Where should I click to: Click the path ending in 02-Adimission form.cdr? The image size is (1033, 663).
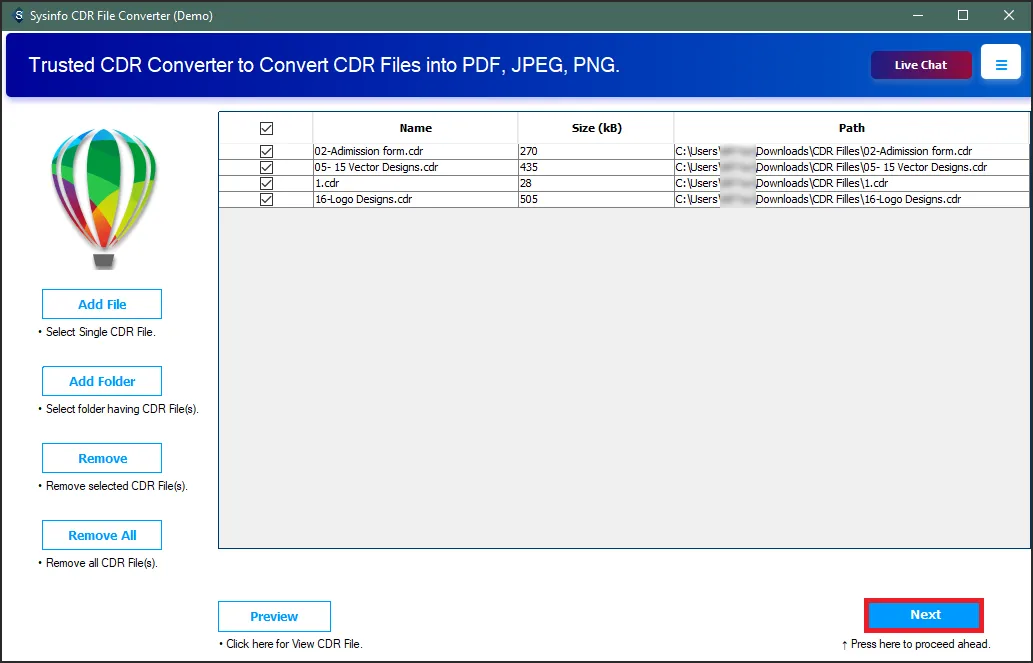(x=851, y=151)
